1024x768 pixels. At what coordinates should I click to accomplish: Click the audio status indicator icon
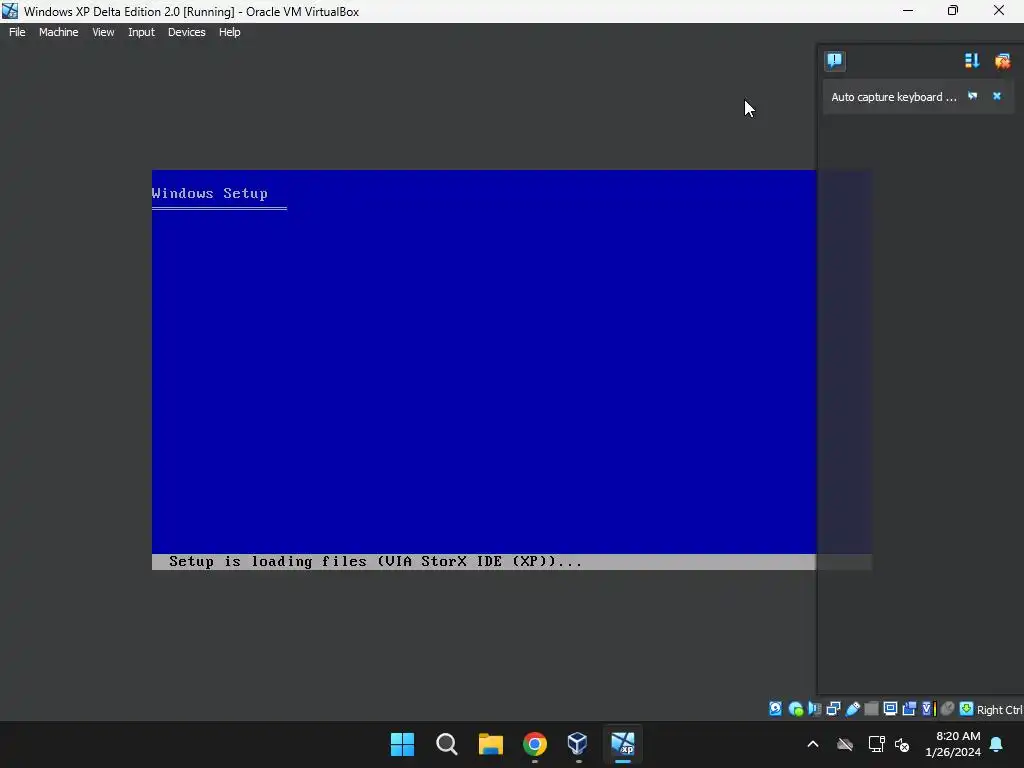(x=814, y=709)
